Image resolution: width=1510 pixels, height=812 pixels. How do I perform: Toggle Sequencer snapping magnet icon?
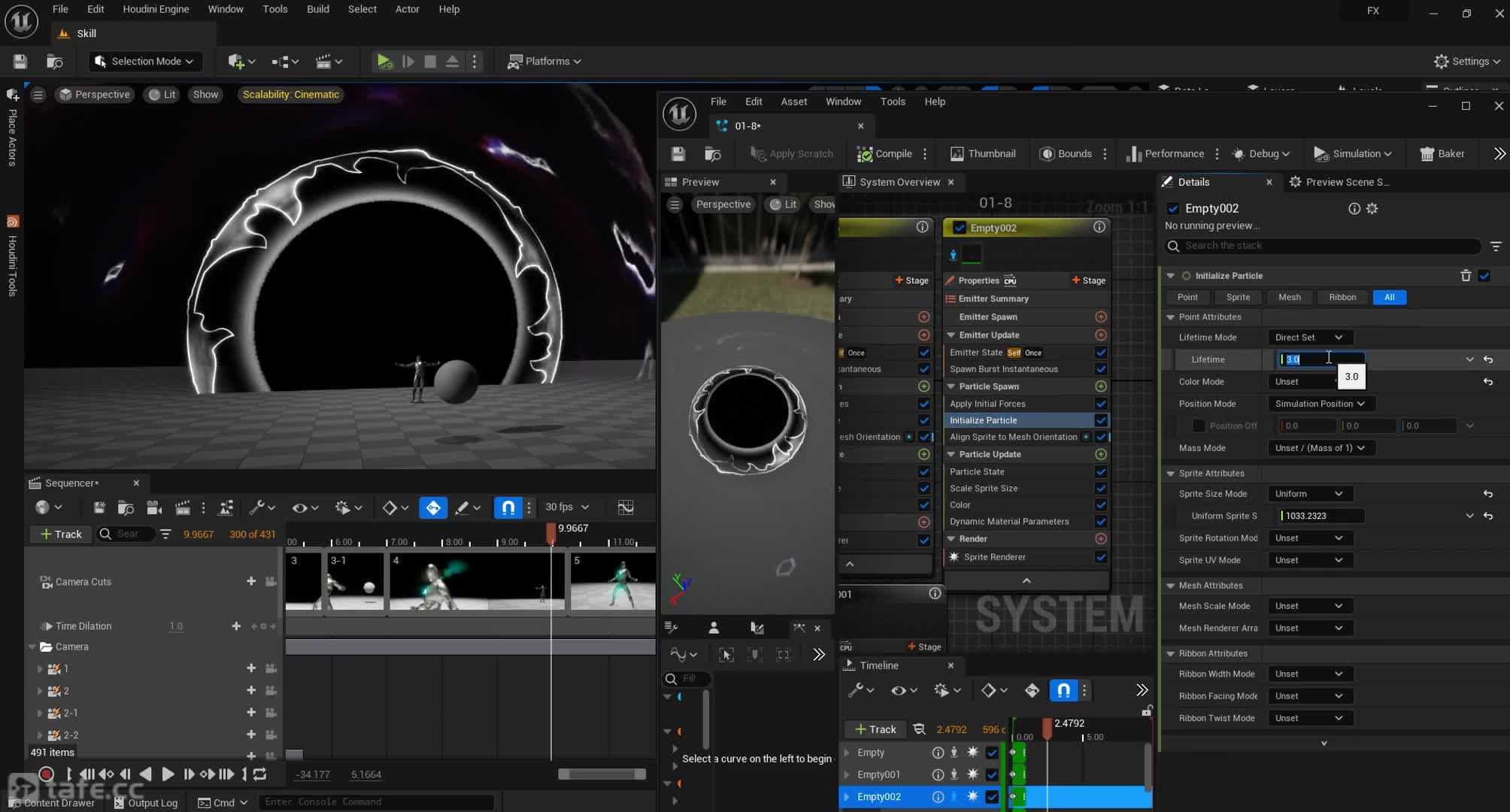click(508, 507)
